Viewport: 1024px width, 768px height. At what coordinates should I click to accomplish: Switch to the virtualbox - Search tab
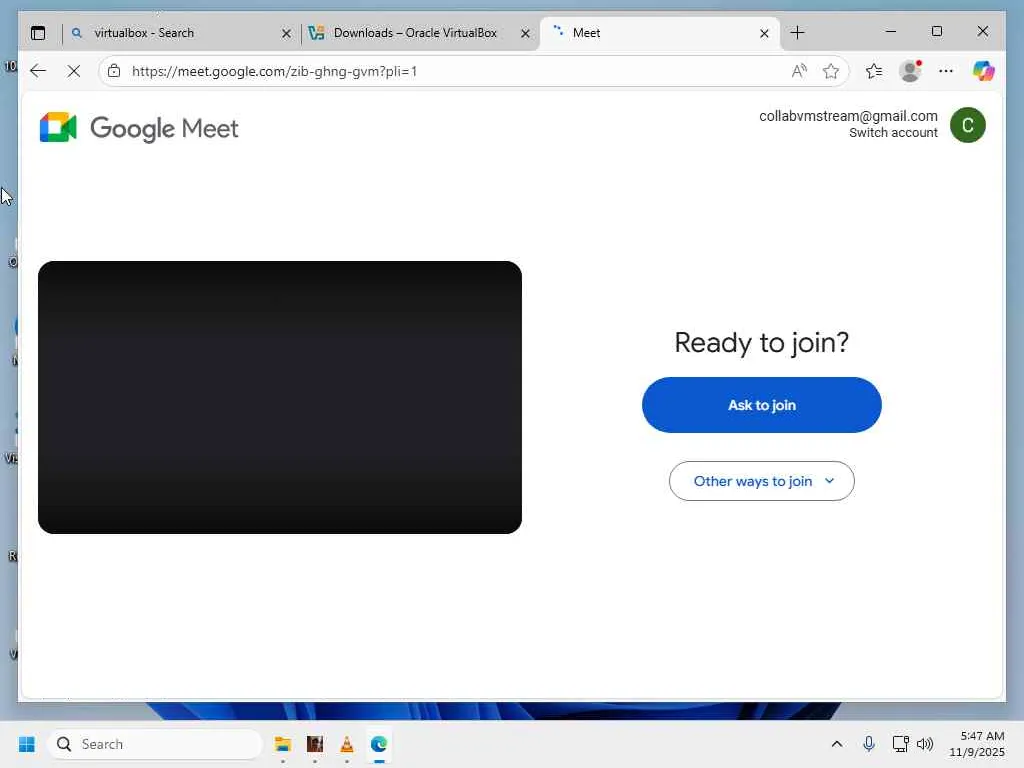coord(182,33)
